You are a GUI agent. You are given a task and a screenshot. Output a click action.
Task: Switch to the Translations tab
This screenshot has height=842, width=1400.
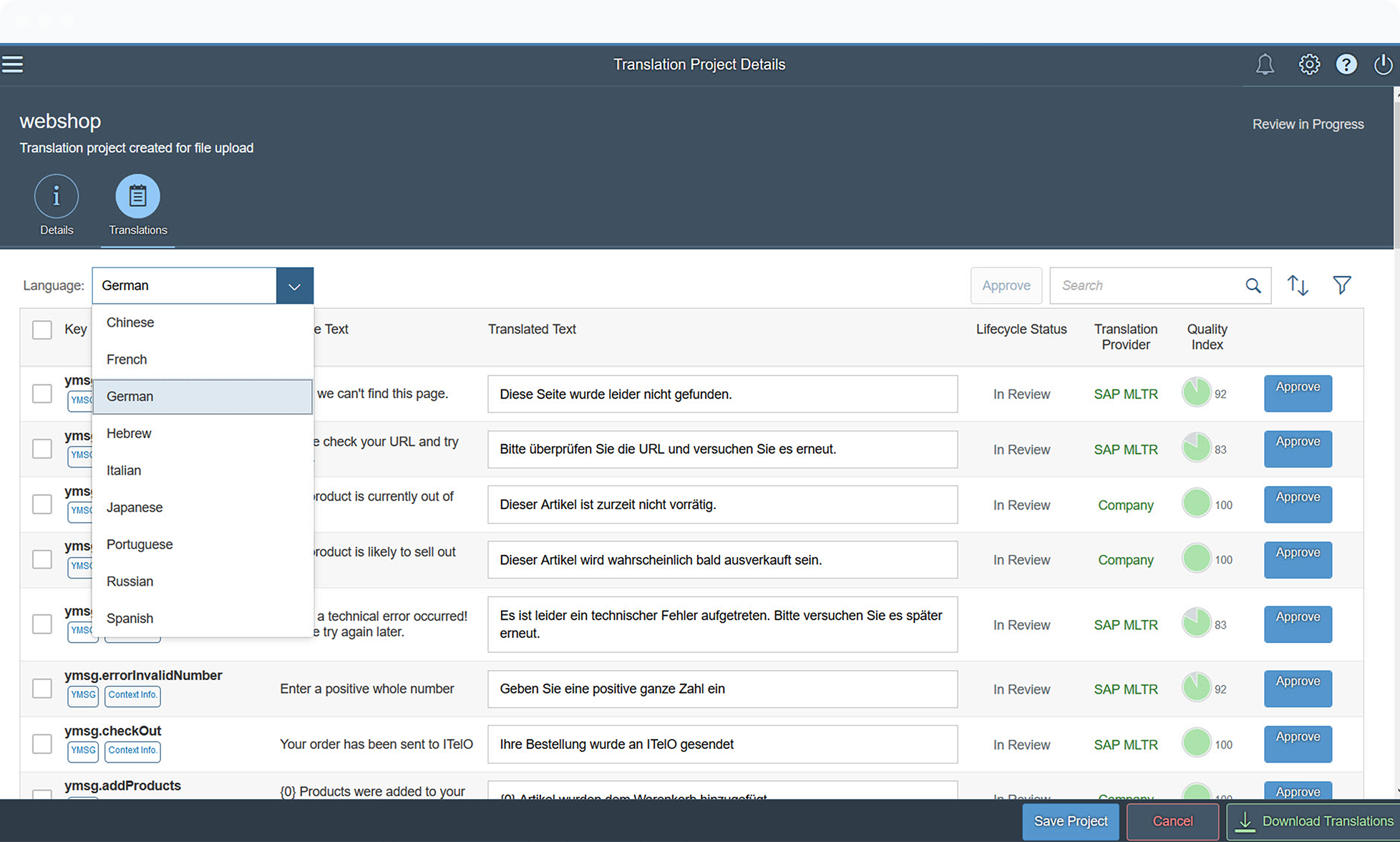click(x=137, y=205)
